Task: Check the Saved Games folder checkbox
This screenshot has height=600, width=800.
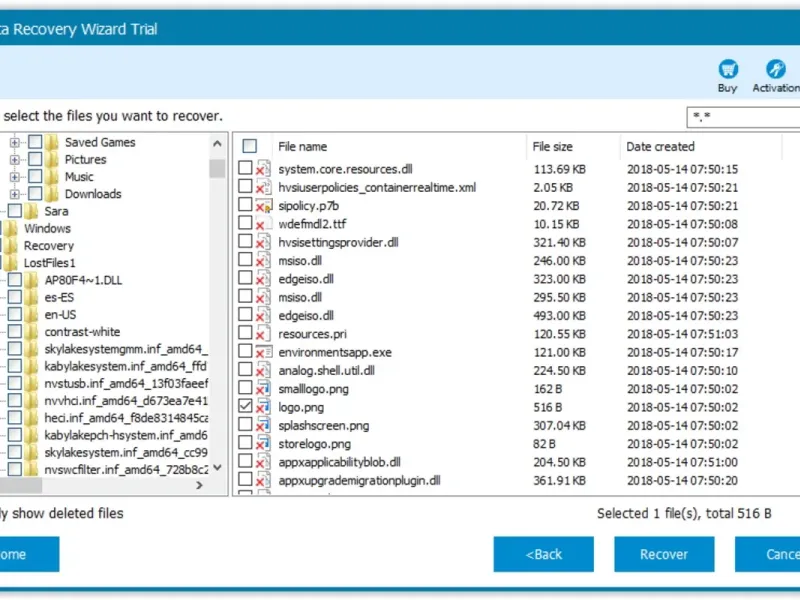Action: (x=35, y=141)
